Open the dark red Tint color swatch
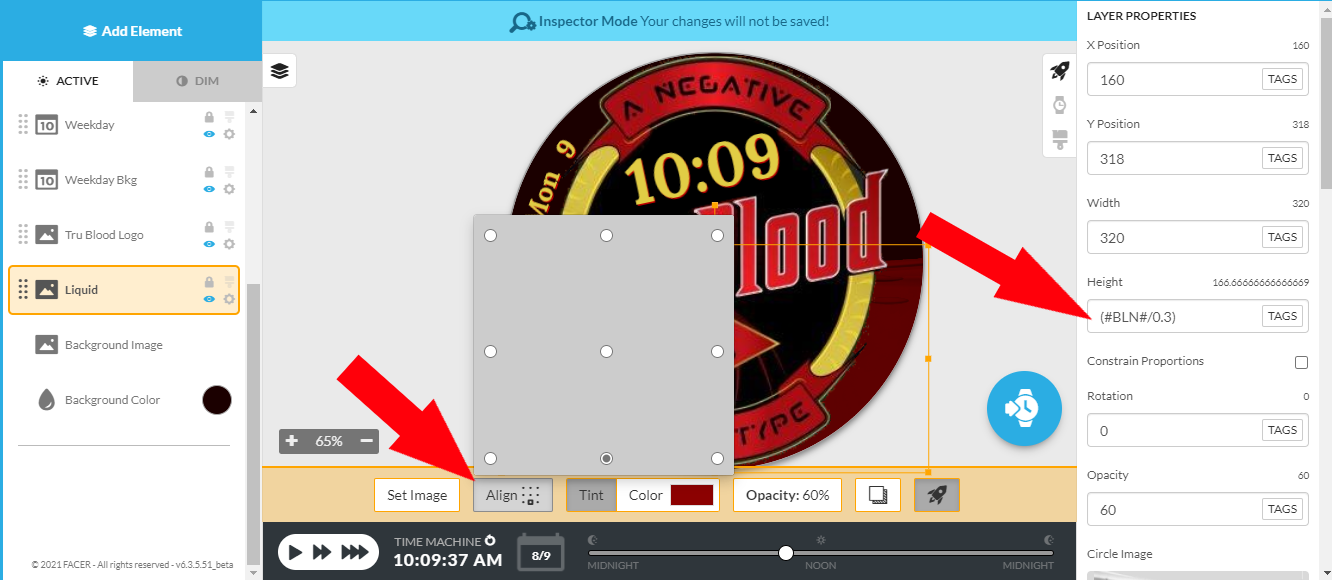This screenshot has width=1332, height=580. click(x=692, y=495)
